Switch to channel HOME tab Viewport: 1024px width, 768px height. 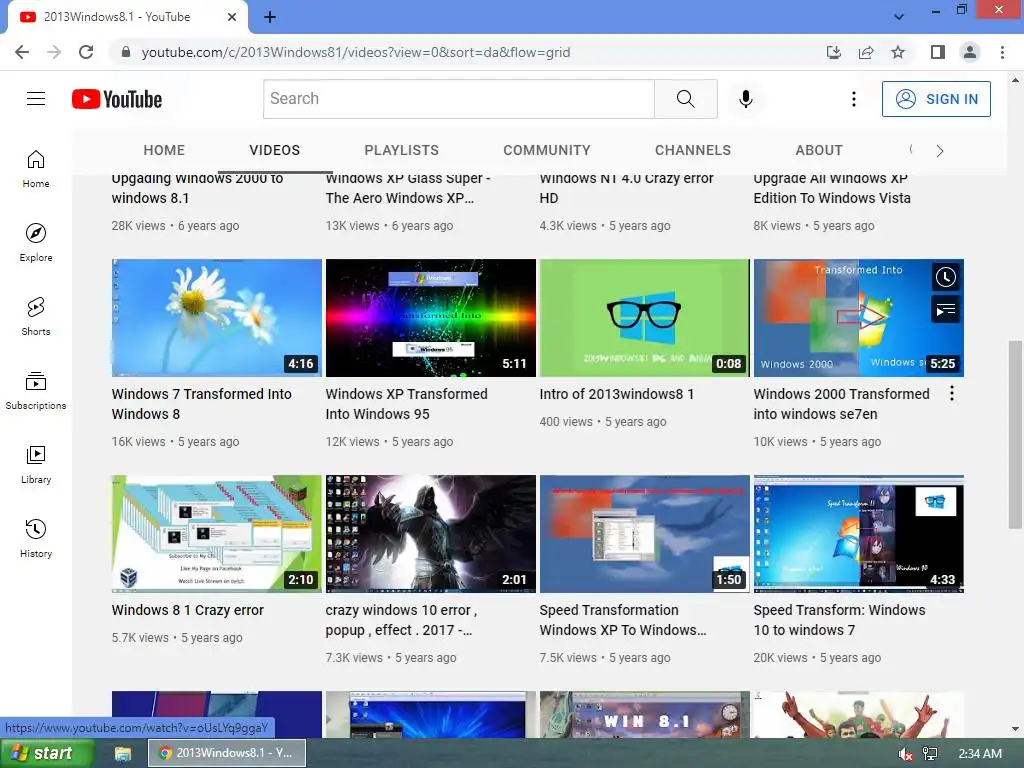point(164,150)
